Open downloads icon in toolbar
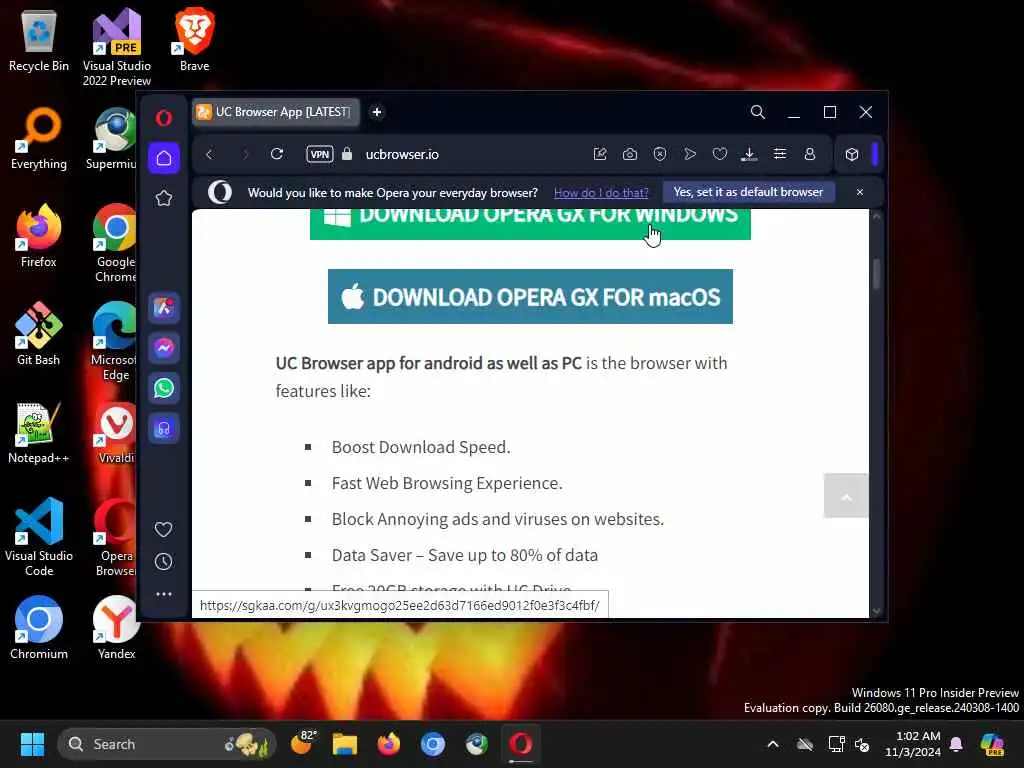The width and height of the screenshot is (1024, 768). click(x=750, y=154)
